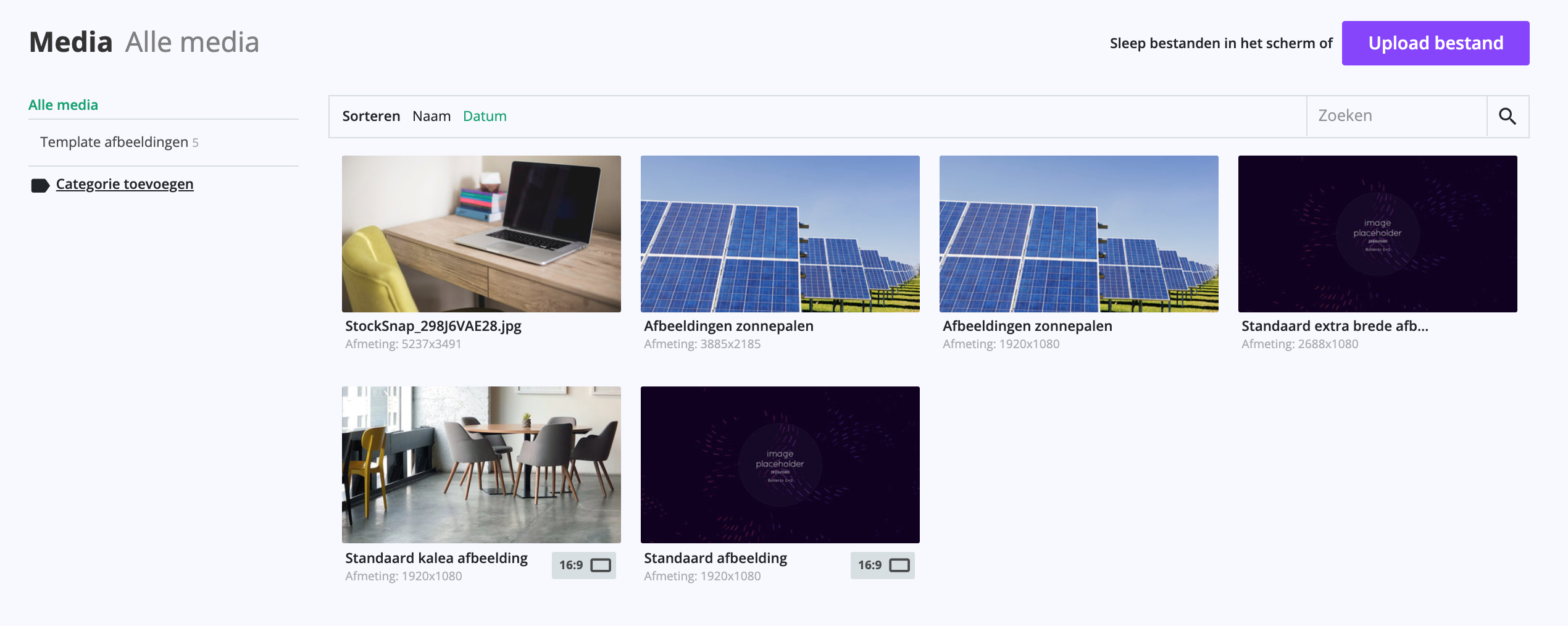Open the Standaard extra brede placeholder thumbnail
This screenshot has width=1568, height=626.
(1377, 233)
